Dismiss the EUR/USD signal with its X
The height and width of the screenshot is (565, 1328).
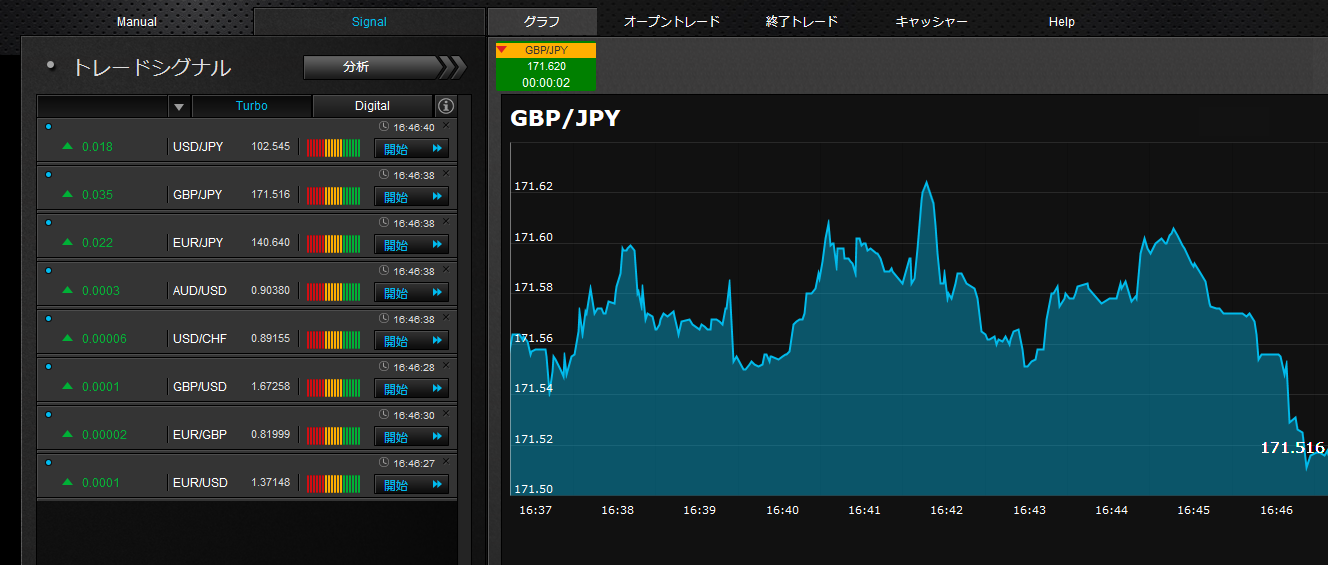tap(446, 461)
